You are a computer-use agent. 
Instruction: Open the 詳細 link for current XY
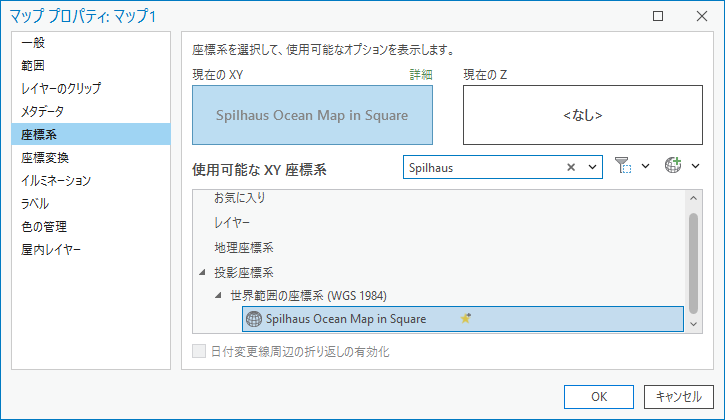421,74
